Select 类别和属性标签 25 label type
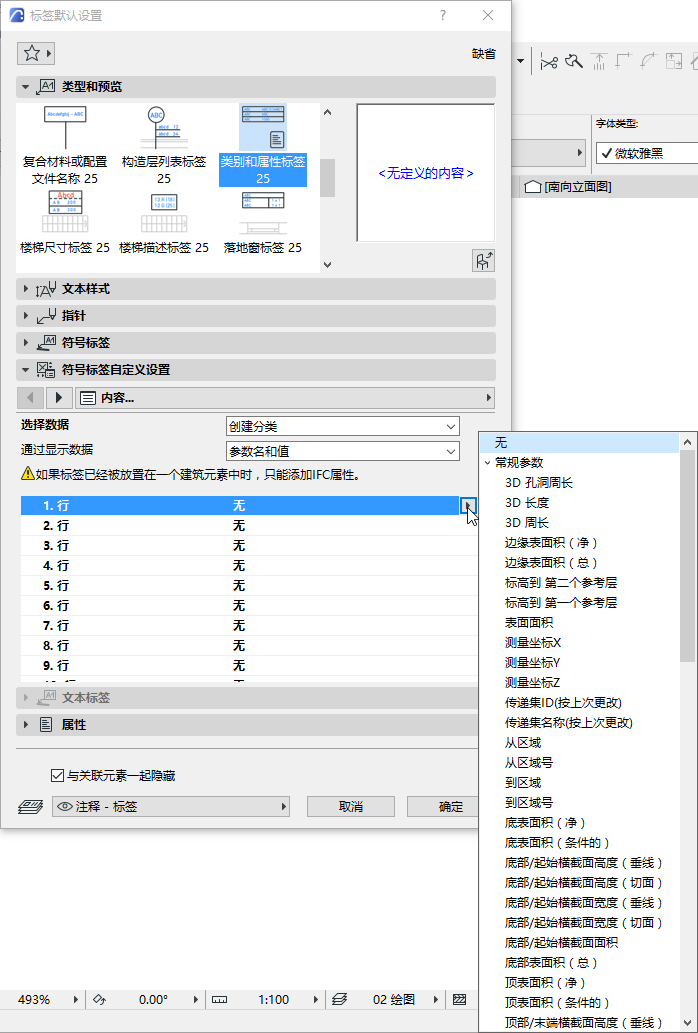698x1033 pixels. (x=263, y=145)
